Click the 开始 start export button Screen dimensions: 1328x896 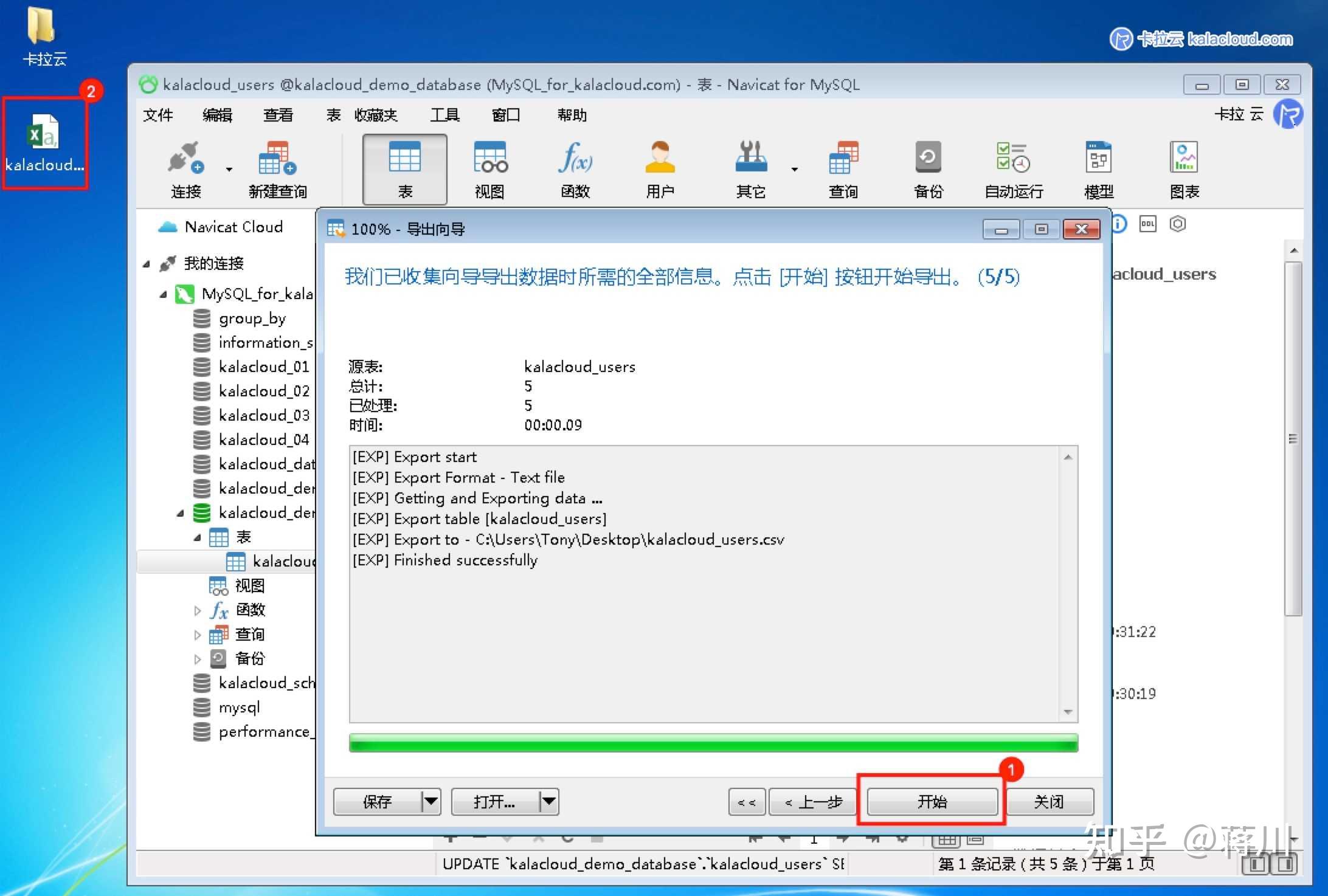click(932, 801)
